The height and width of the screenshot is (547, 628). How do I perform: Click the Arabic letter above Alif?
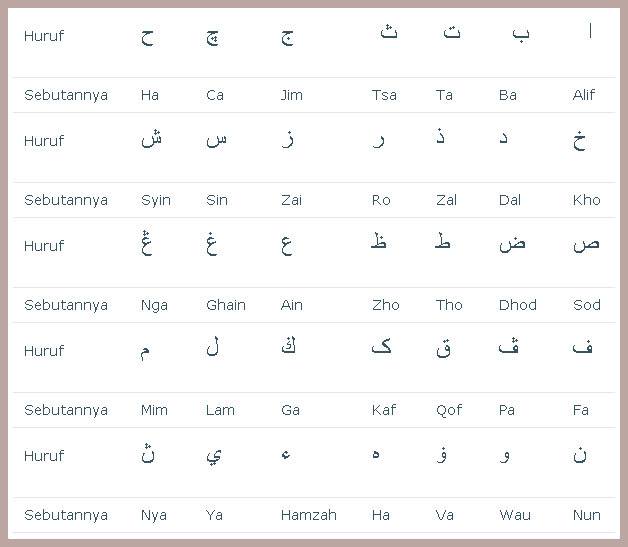click(590, 31)
